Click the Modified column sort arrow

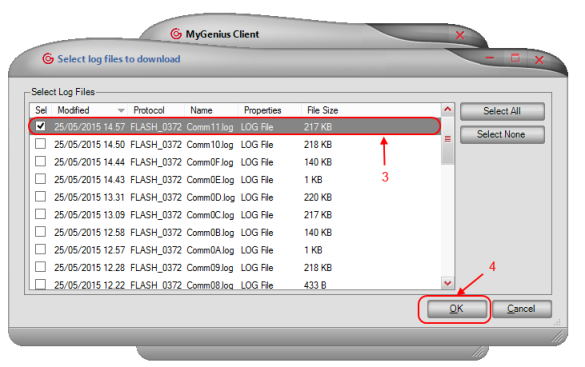[x=121, y=110]
